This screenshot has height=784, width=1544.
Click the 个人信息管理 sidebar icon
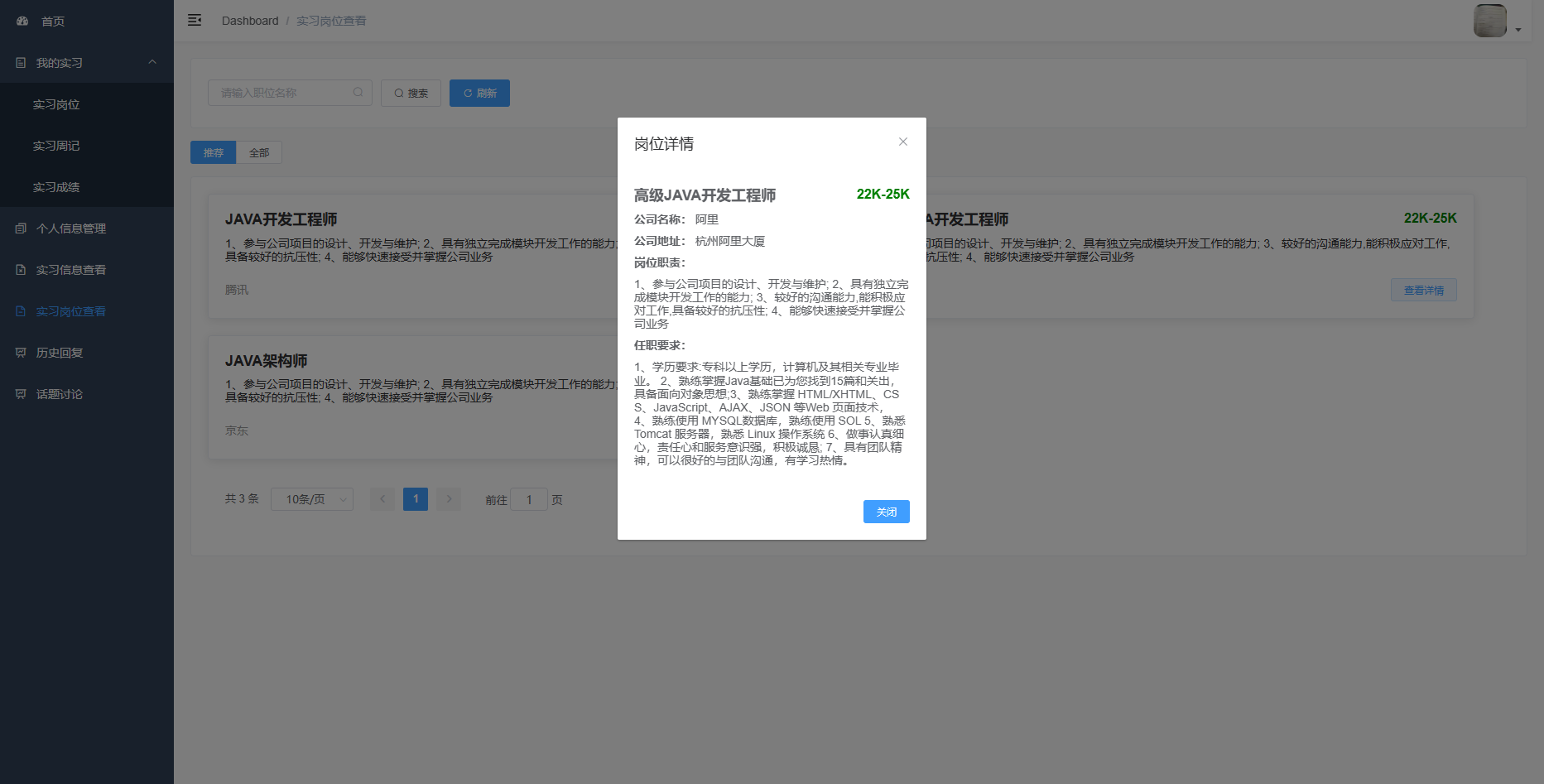[x=19, y=228]
